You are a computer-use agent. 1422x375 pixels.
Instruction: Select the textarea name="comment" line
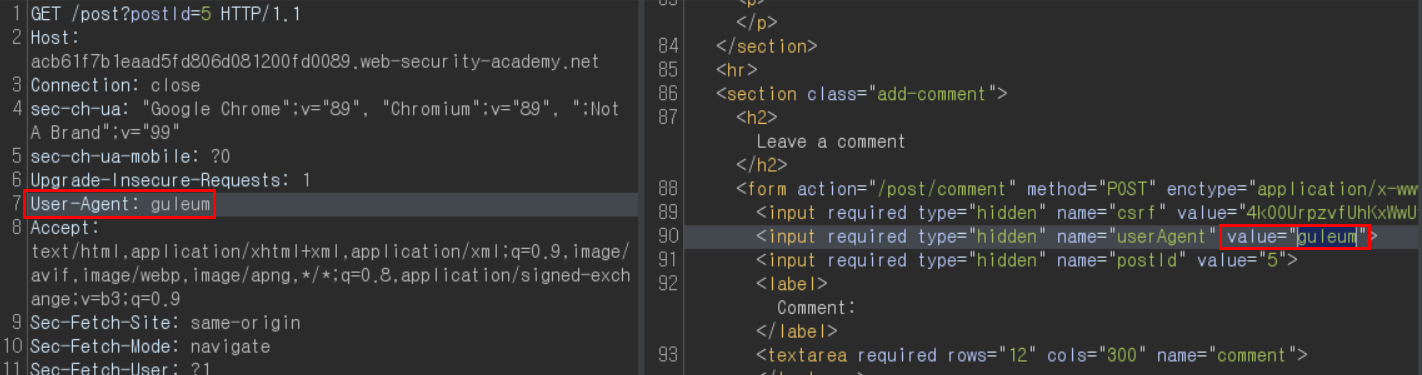[x=1032, y=356]
